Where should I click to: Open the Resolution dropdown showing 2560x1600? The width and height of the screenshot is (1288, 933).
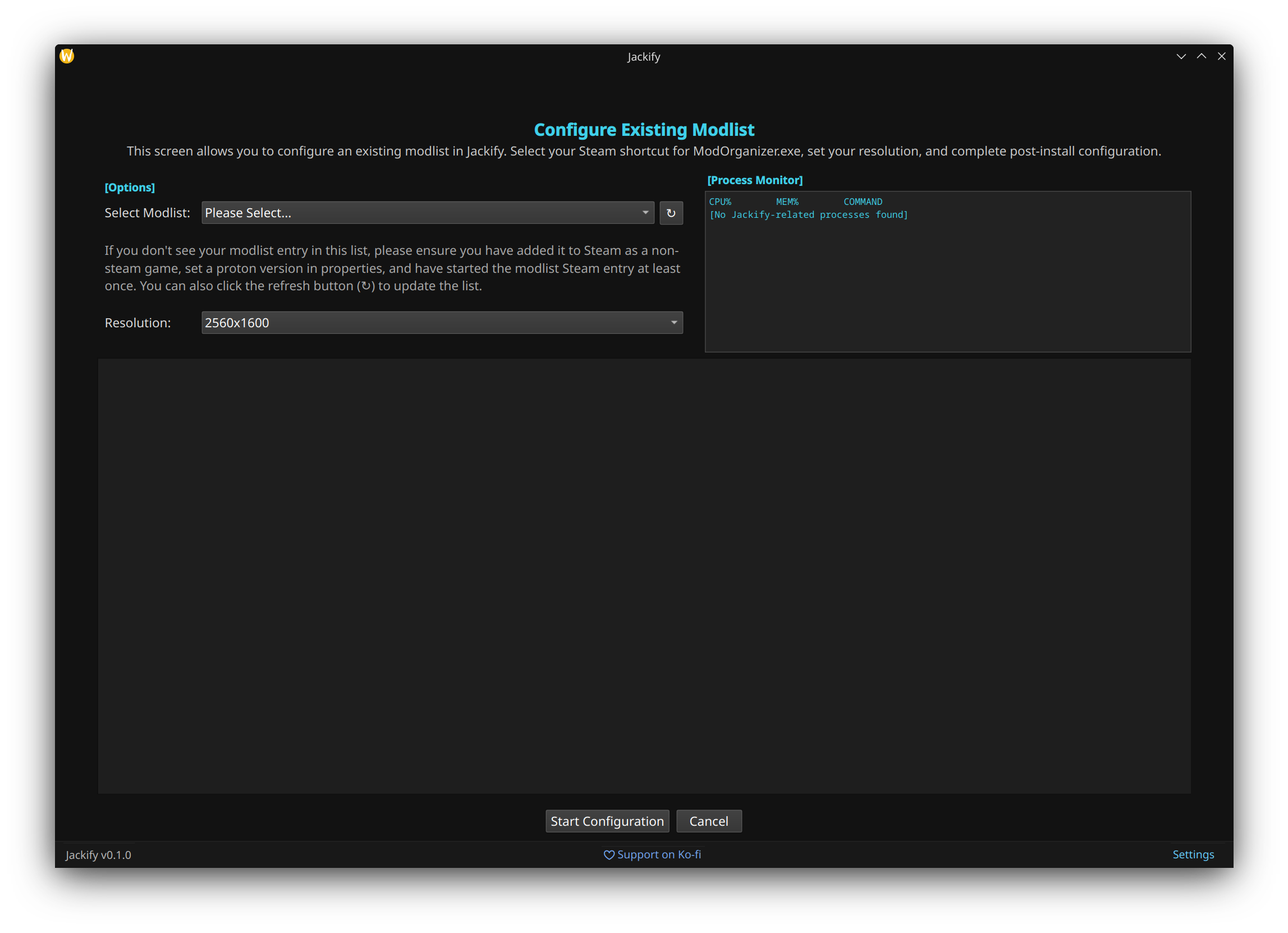432,323
